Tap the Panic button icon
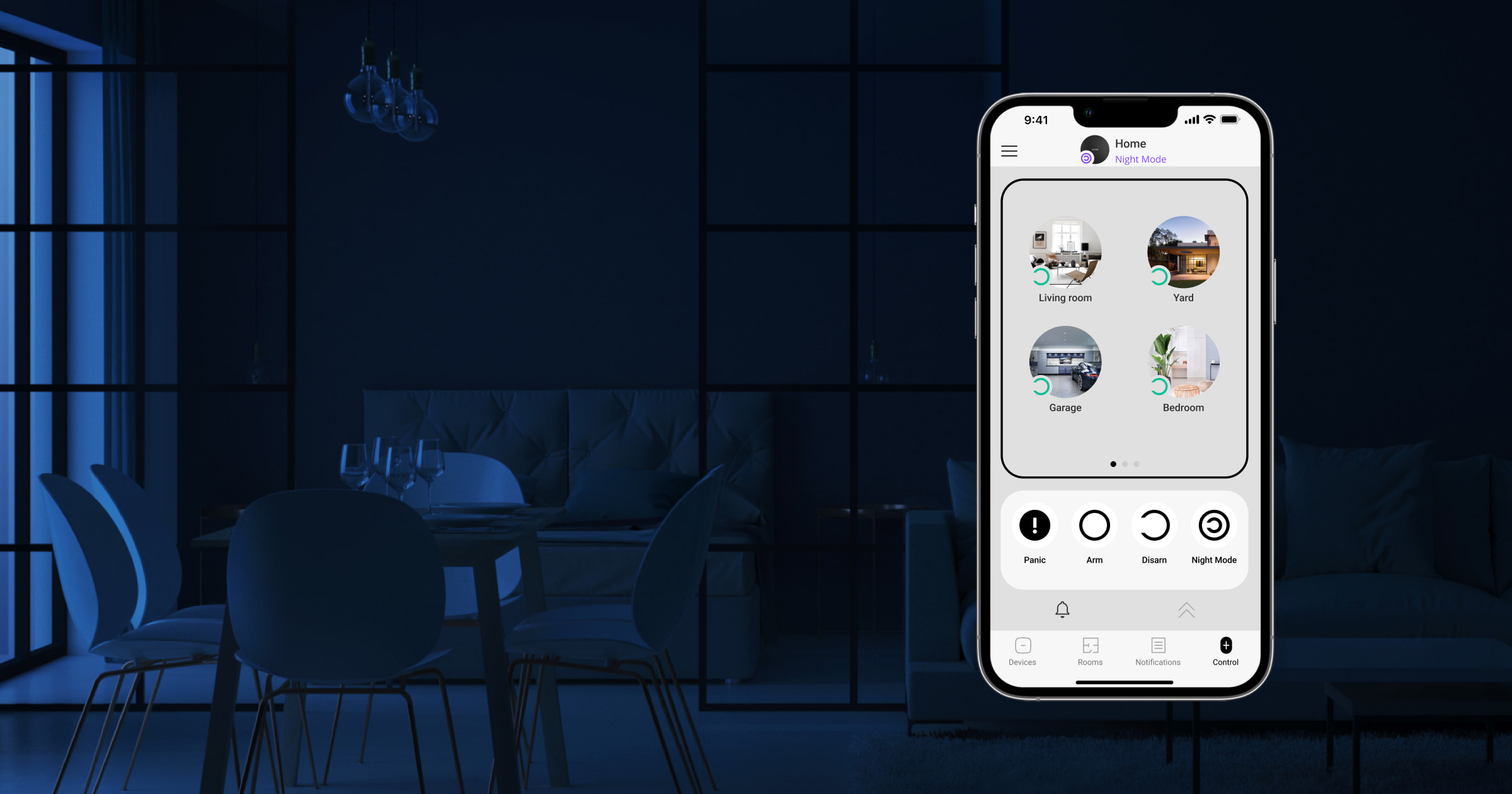 click(1033, 525)
